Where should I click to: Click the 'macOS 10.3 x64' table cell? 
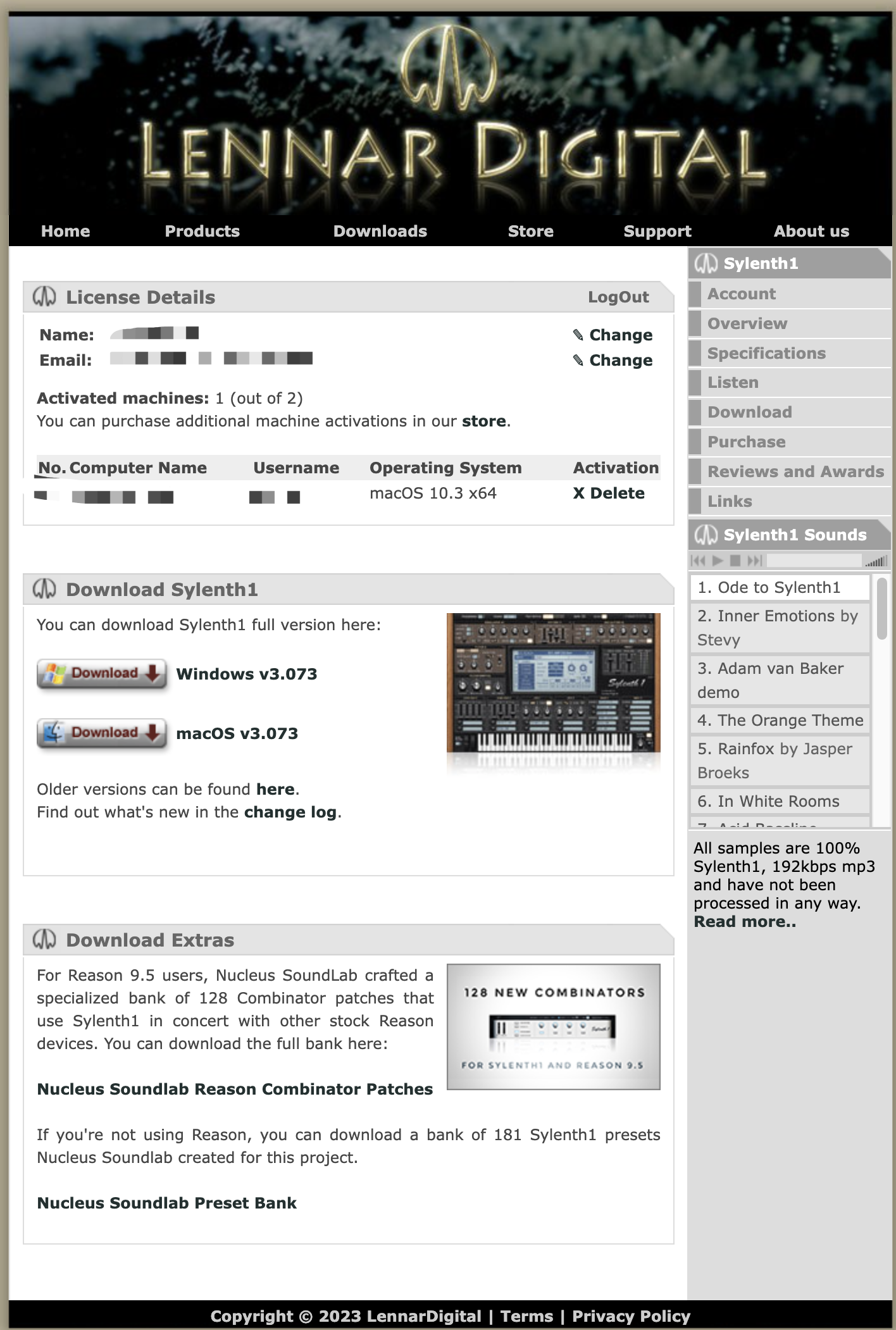(x=433, y=494)
